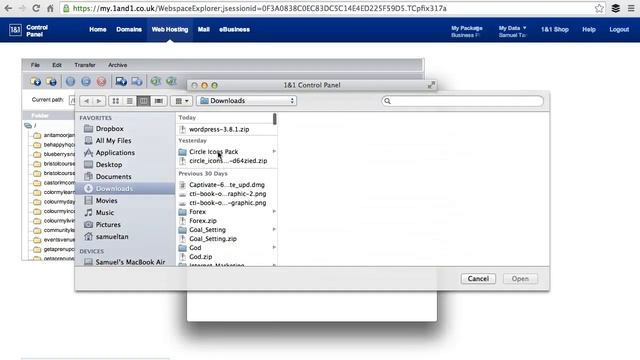Cancel the file open dialog
The image size is (640, 360).
(478, 279)
